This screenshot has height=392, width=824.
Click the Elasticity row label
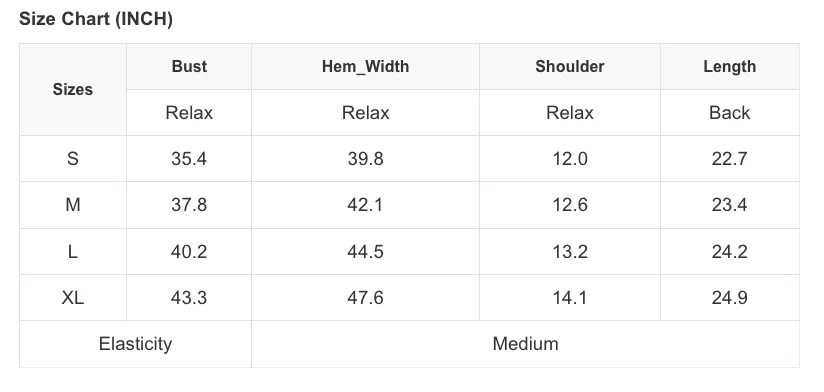136,344
